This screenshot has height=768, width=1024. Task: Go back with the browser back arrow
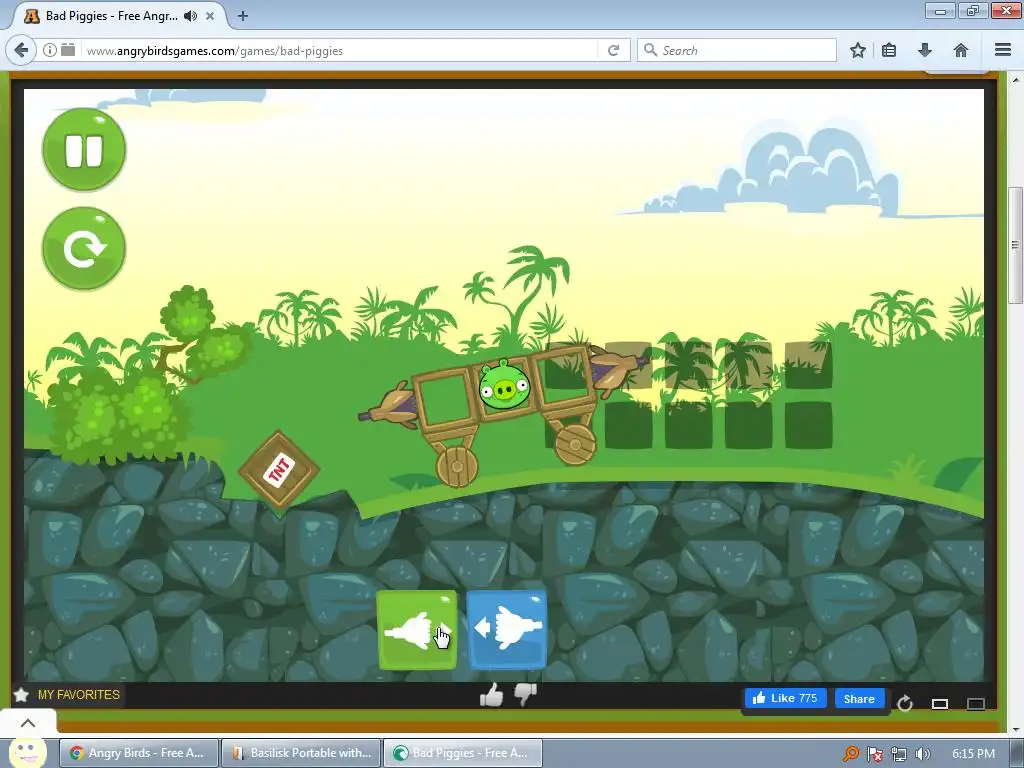(x=21, y=50)
